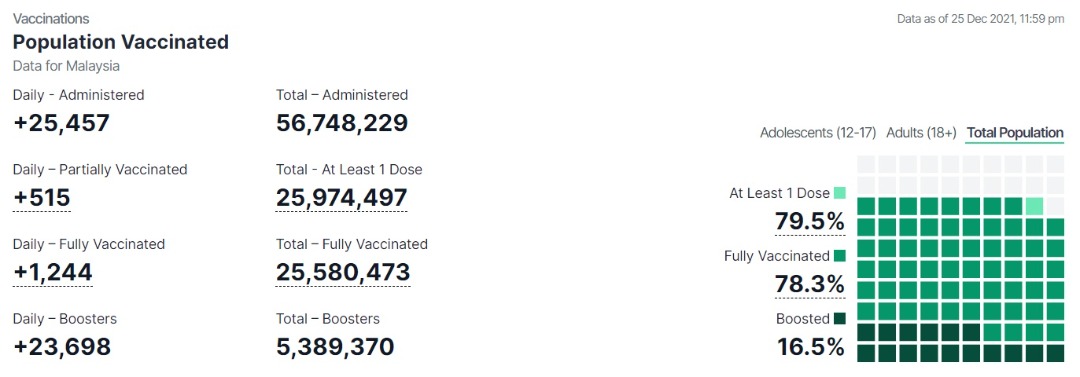Image resolution: width=1080 pixels, height=377 pixels.
Task: Click the 79.5% at least one dose figure
Action: click(810, 221)
